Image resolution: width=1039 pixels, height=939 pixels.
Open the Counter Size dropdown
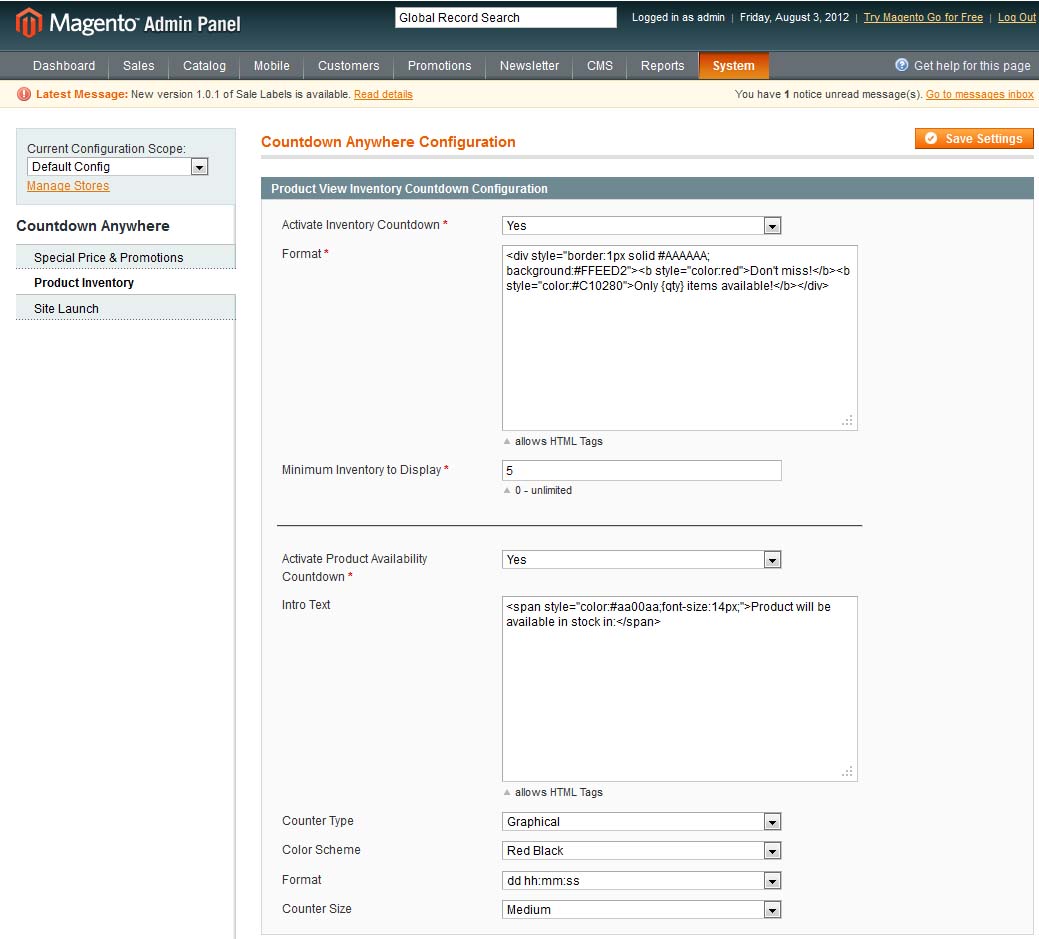641,910
